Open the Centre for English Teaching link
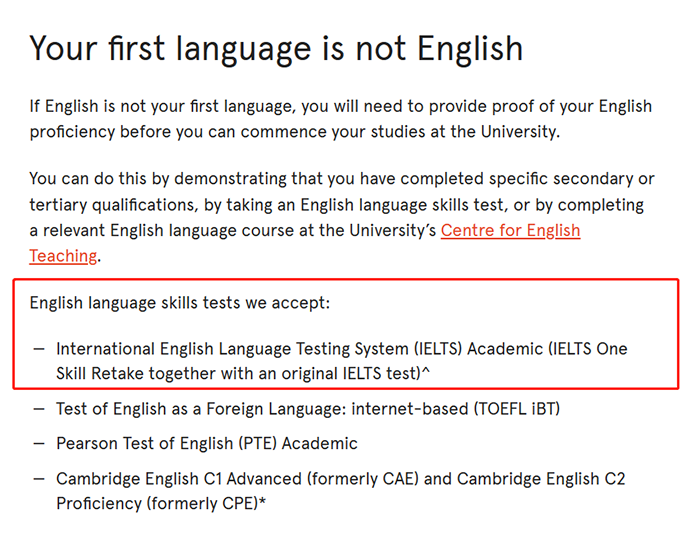The width and height of the screenshot is (700, 538). tap(510, 231)
